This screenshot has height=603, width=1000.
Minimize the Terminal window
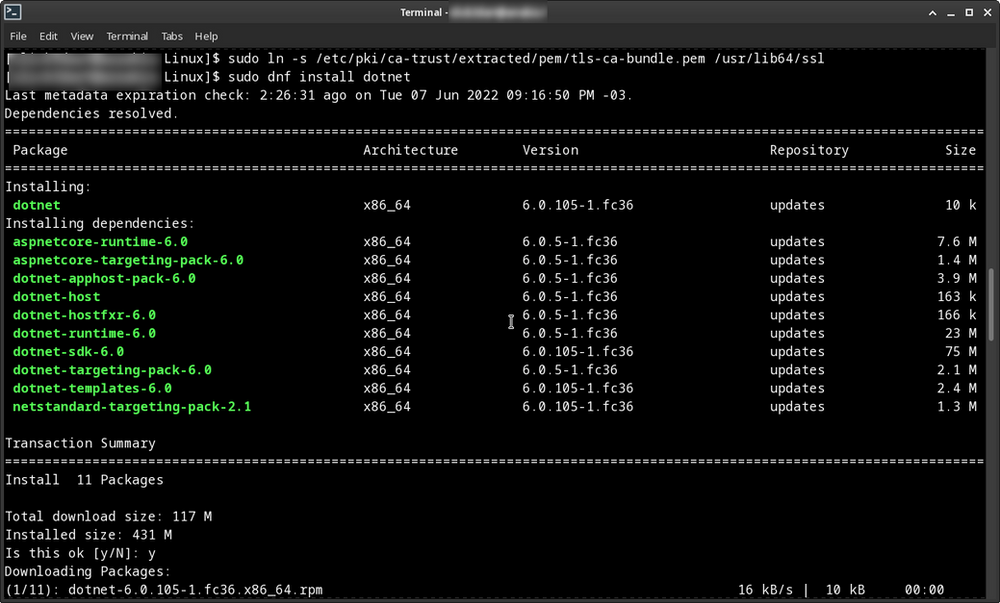[951, 12]
